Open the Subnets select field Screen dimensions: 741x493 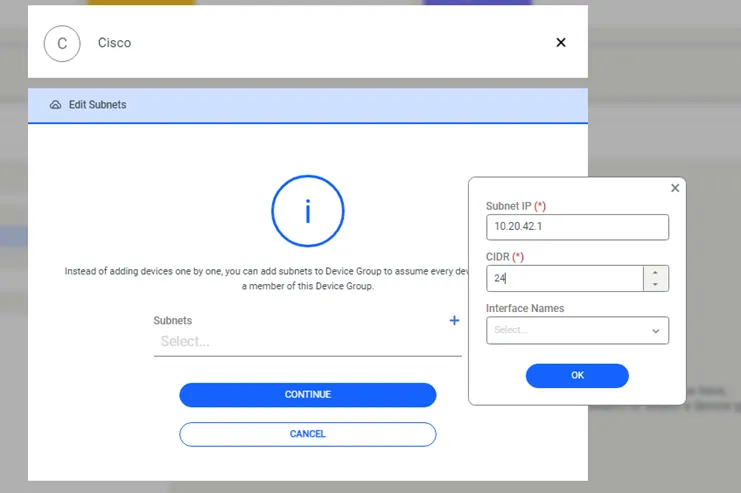point(308,342)
